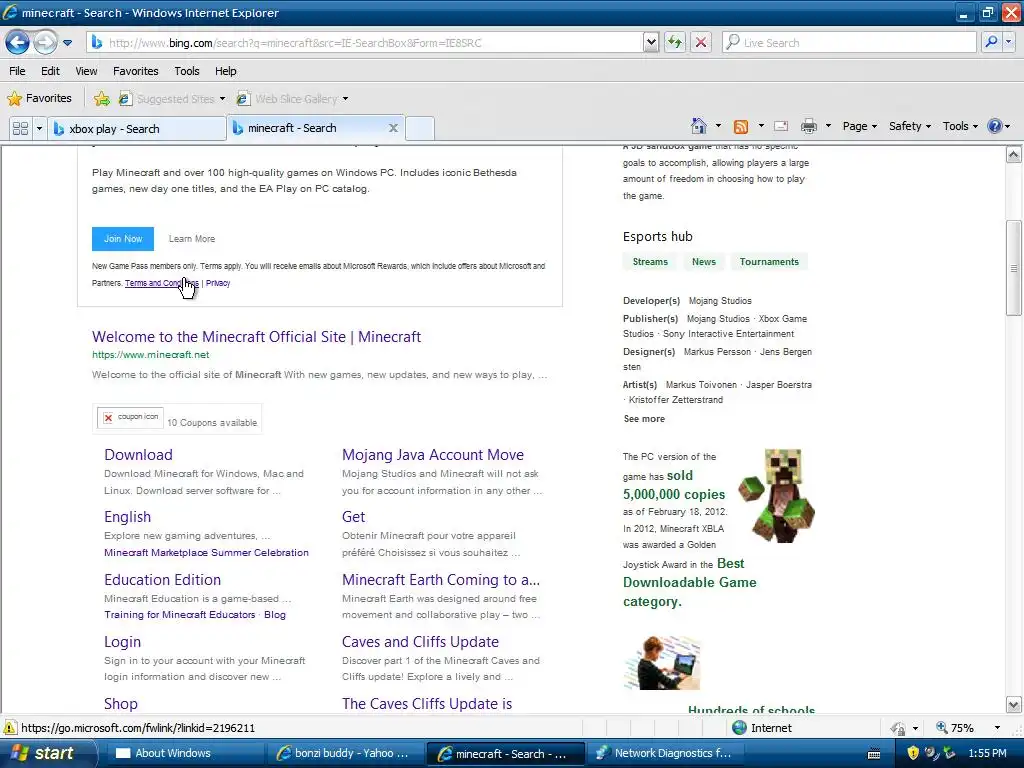Open the View menu
1024x768 pixels.
pyautogui.click(x=86, y=71)
